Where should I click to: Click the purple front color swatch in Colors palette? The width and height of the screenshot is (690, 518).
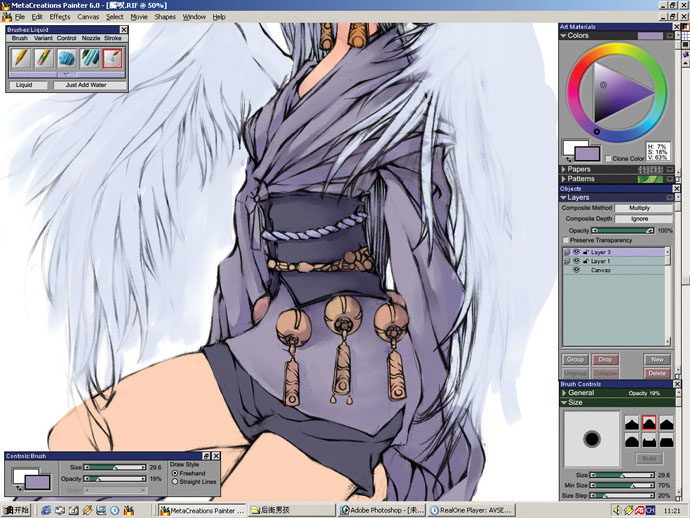pos(587,154)
